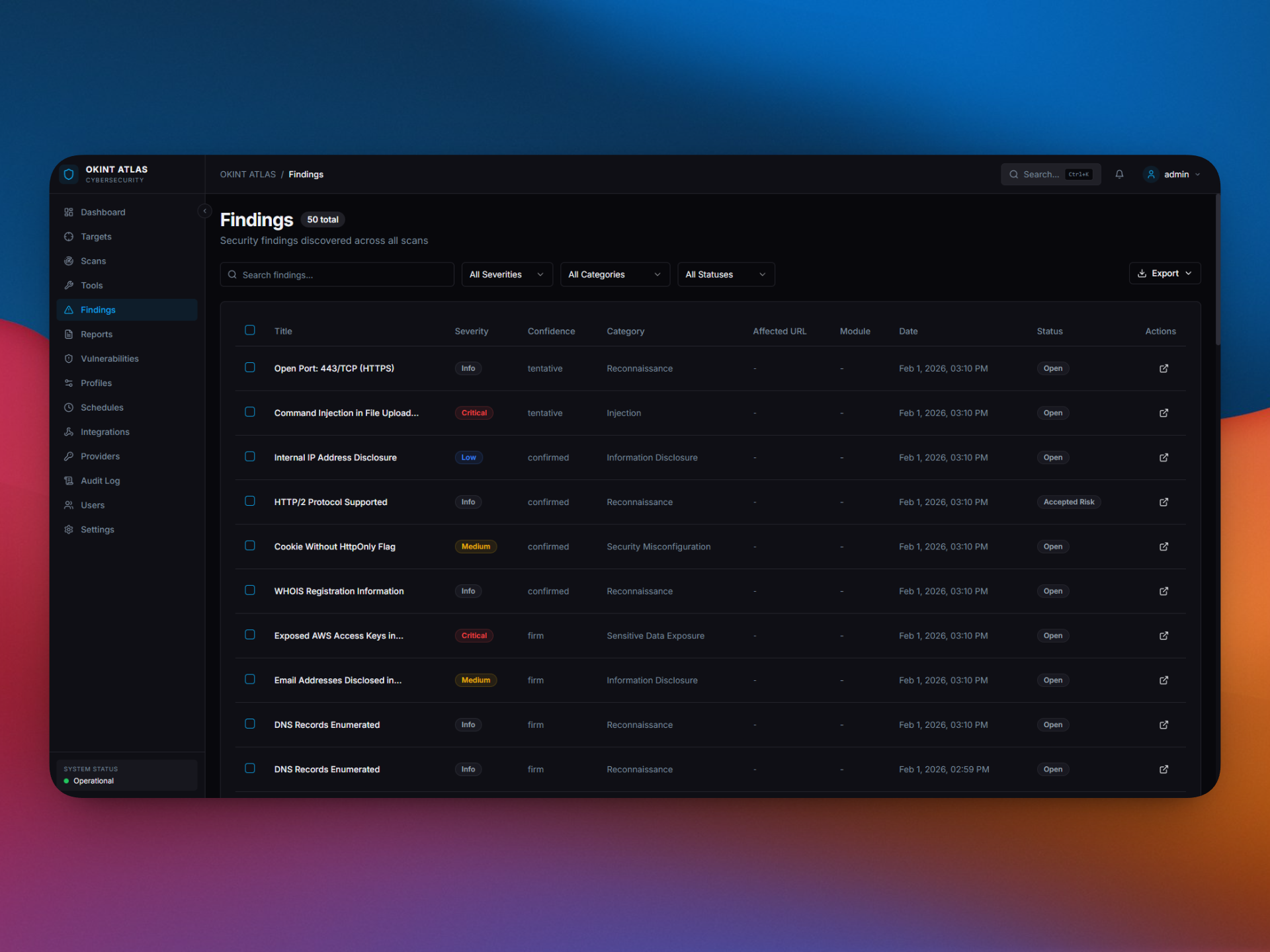The height and width of the screenshot is (952, 1270).
Task: Select the checkbox for Command Injection in File Upload
Action: coord(250,412)
